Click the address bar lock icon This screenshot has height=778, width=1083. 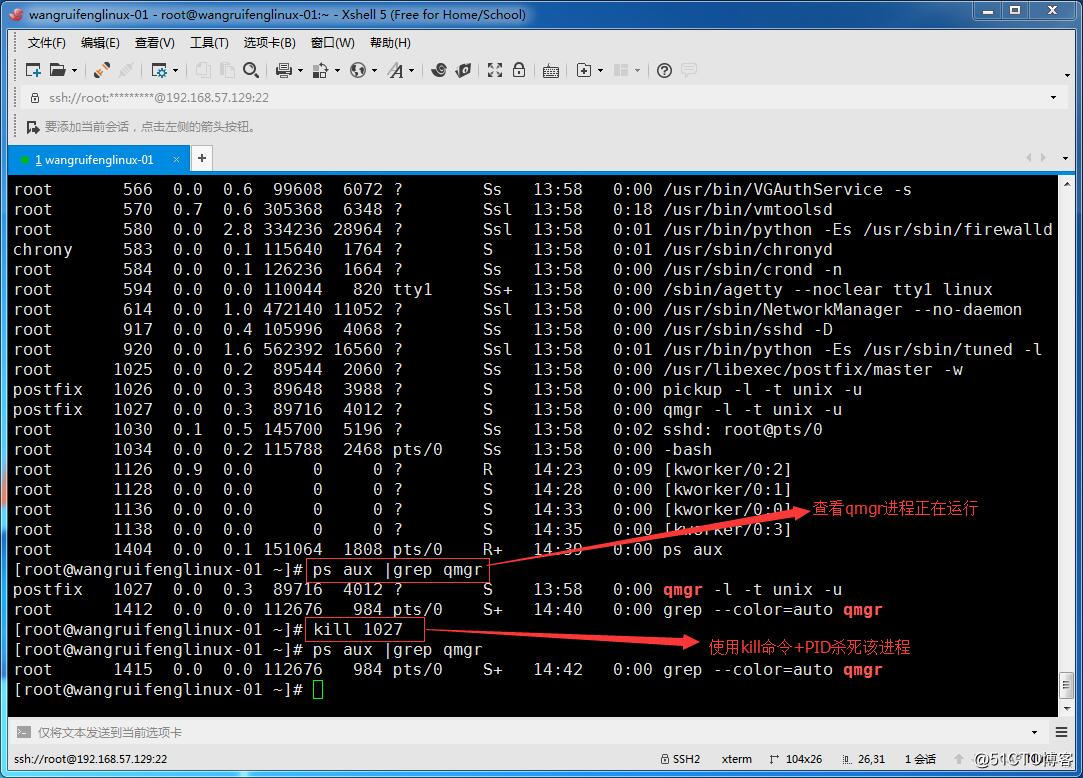pos(35,98)
